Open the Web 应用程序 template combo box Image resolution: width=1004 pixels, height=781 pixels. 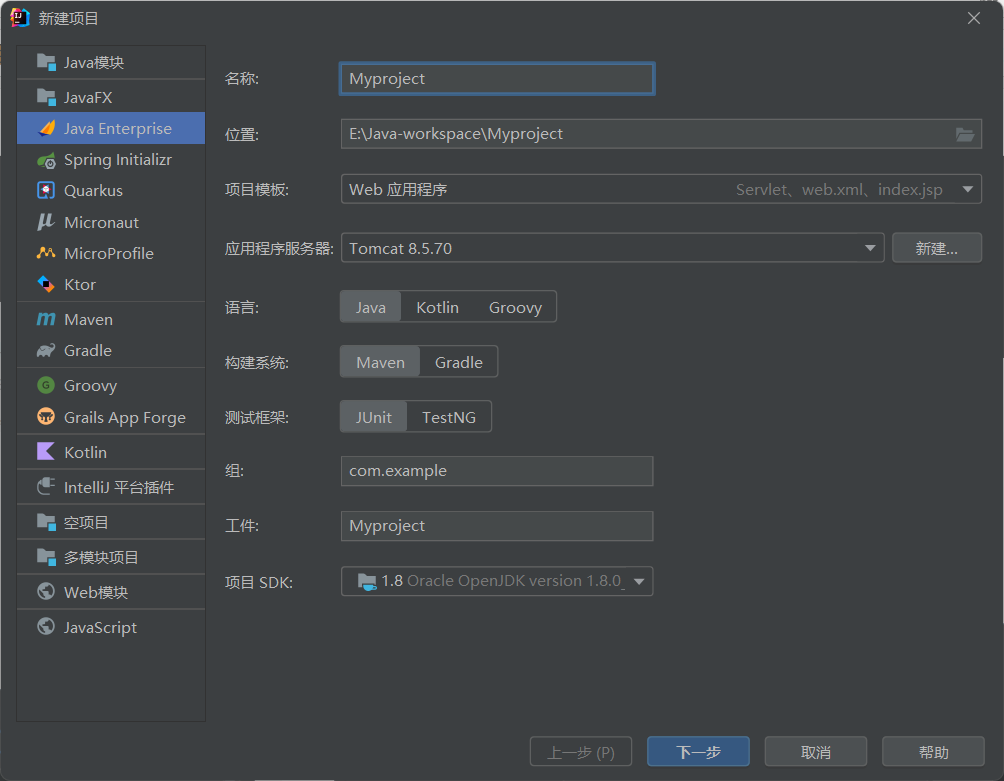click(661, 189)
